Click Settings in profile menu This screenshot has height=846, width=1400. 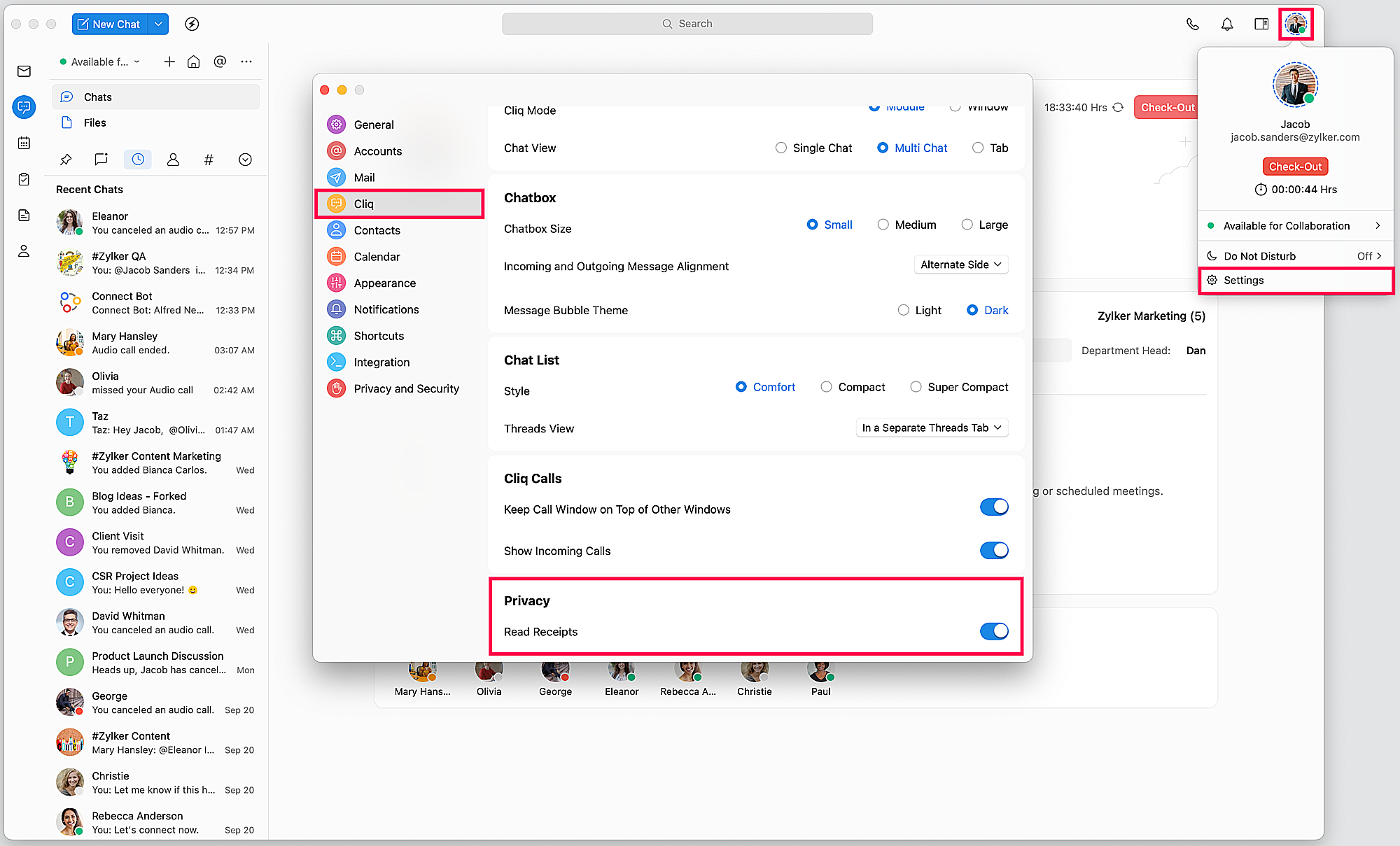[1243, 280]
